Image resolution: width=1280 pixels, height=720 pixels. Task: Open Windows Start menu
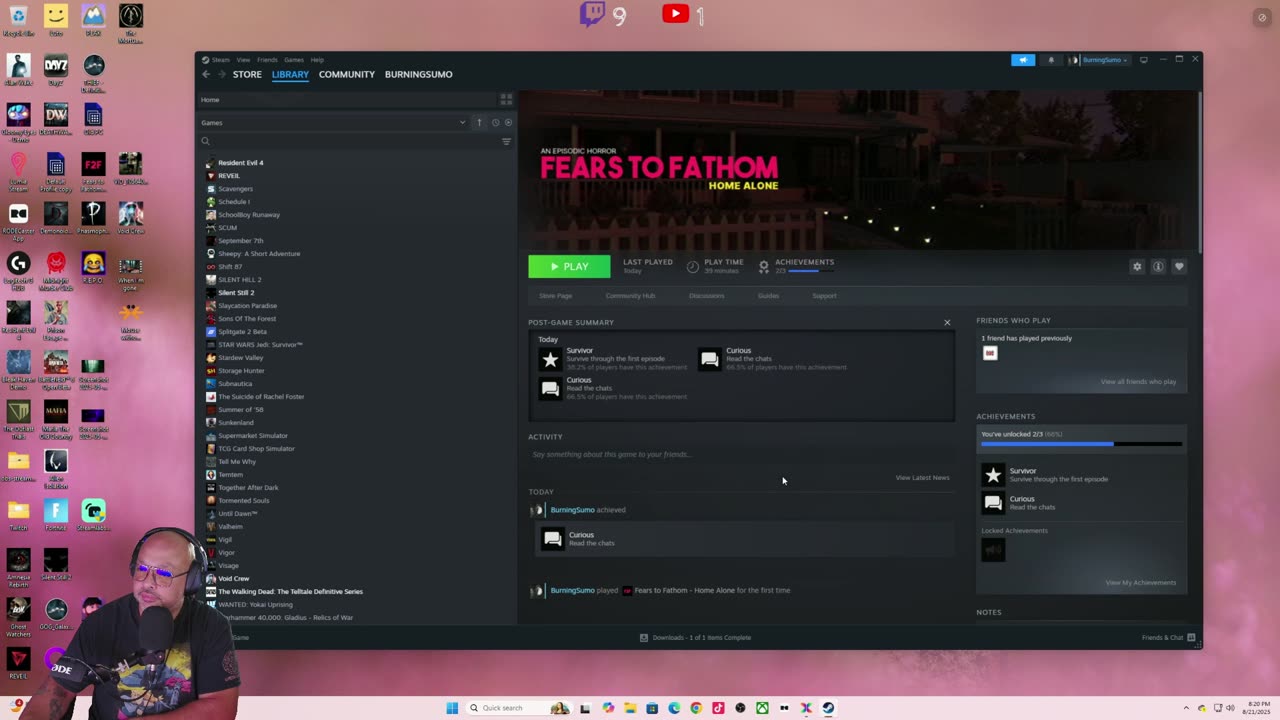click(x=452, y=708)
